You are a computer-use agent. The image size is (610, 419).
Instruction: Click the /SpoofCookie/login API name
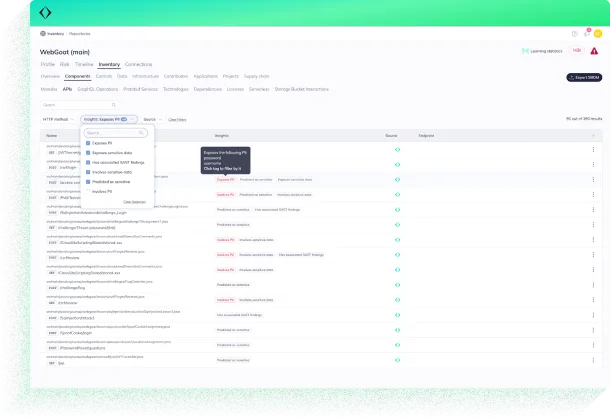(76, 333)
